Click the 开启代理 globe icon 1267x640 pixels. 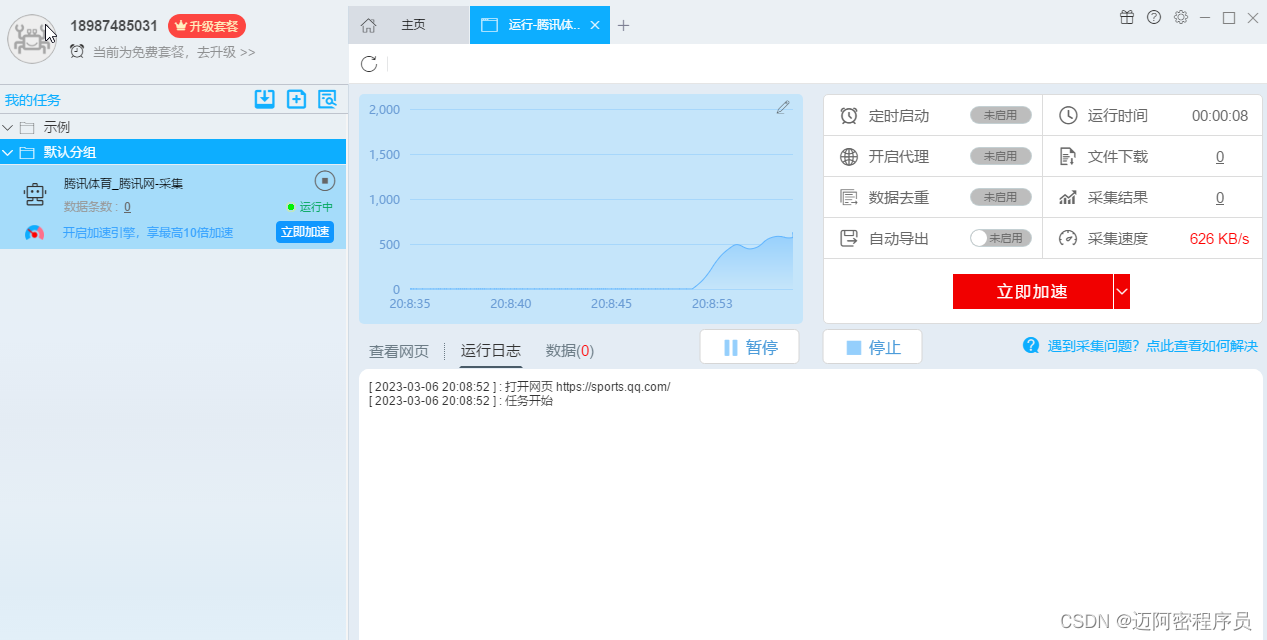click(x=849, y=156)
